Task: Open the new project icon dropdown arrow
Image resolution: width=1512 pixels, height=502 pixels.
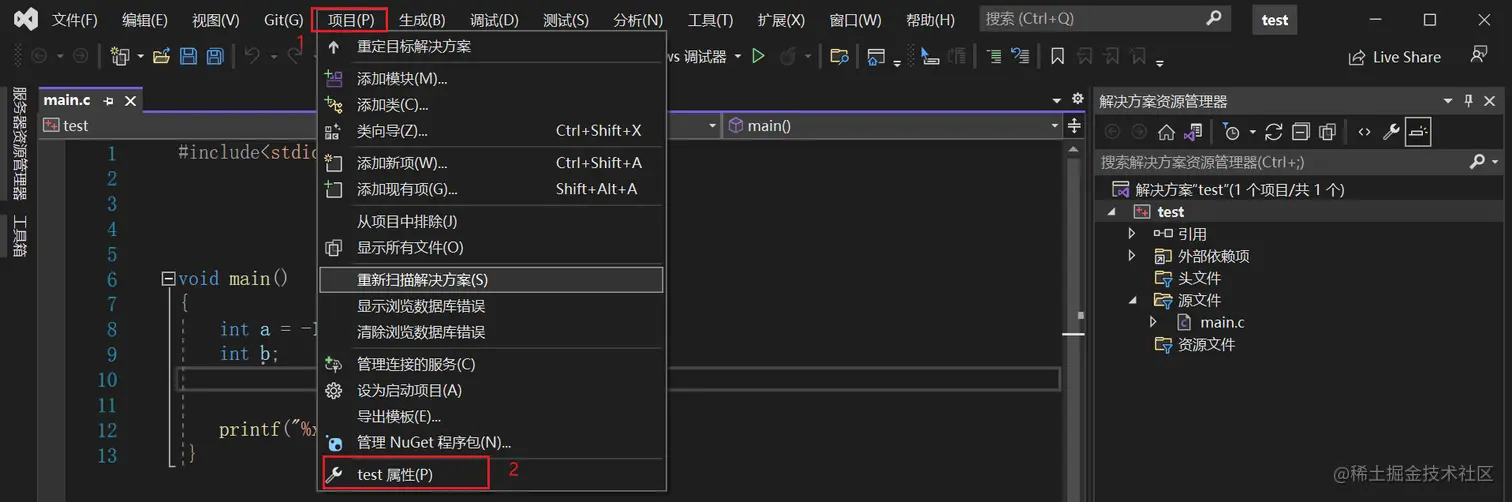Action: [140, 57]
